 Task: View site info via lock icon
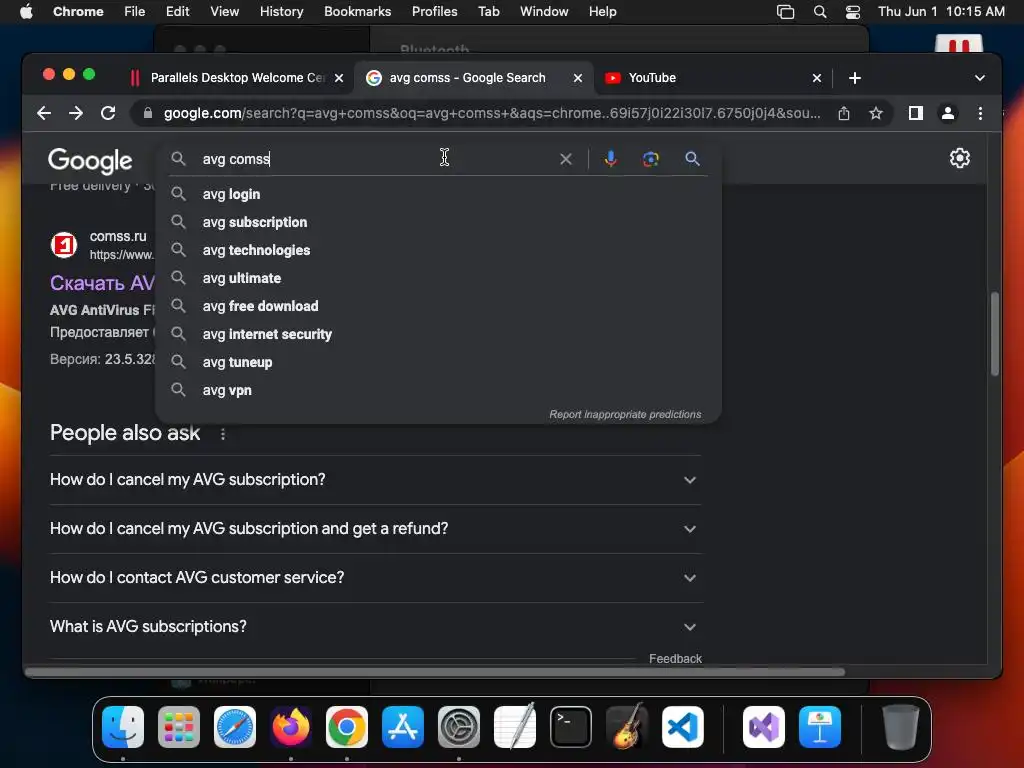148,113
